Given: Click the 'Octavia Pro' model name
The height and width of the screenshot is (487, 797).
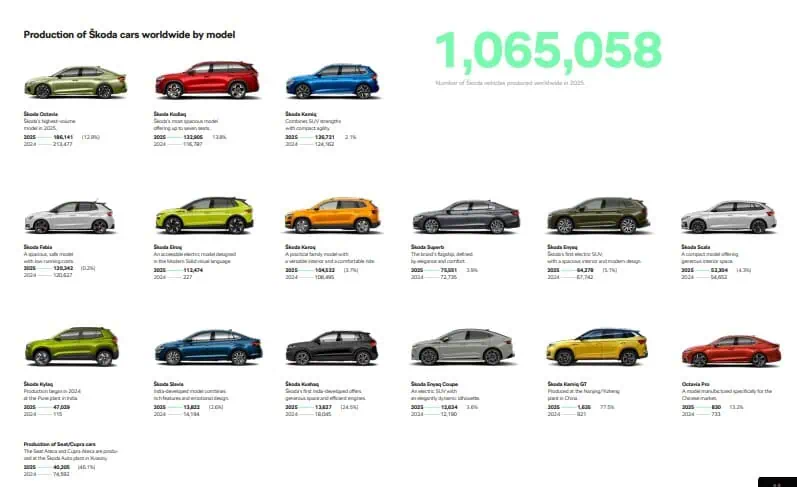Looking at the screenshot, I should click(695, 384).
